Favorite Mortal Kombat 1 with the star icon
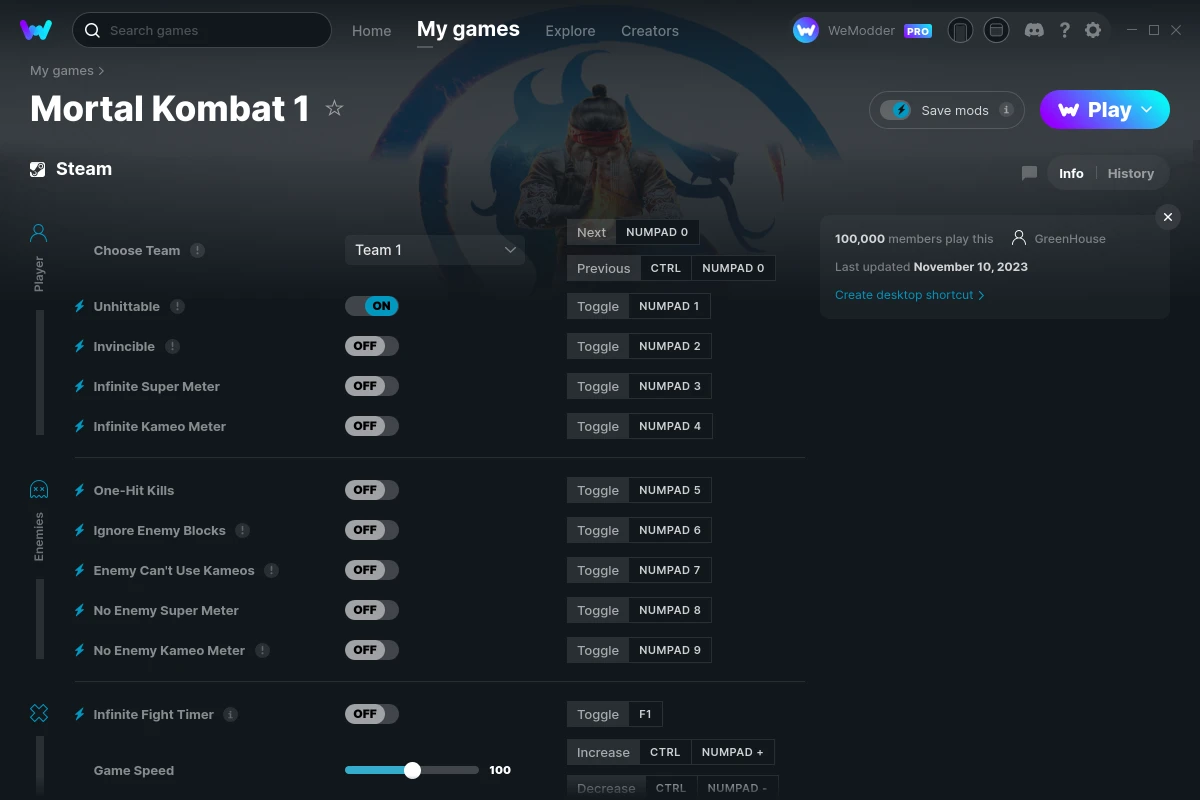This screenshot has height=800, width=1200. tap(335, 109)
